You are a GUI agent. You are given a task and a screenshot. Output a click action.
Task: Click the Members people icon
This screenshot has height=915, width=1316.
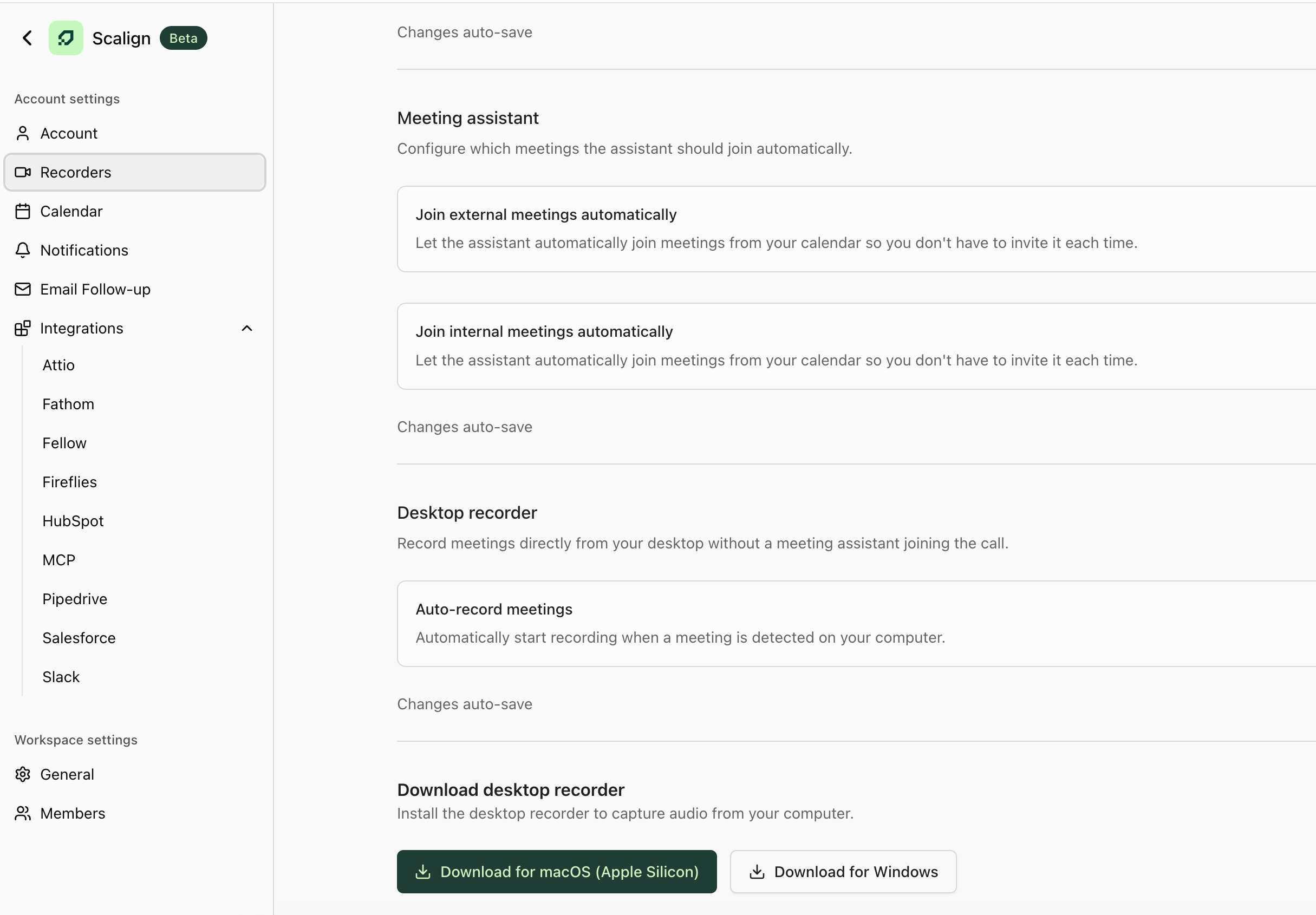click(x=23, y=813)
